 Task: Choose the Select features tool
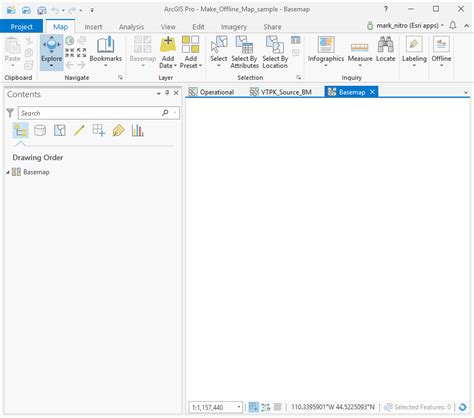point(219,51)
